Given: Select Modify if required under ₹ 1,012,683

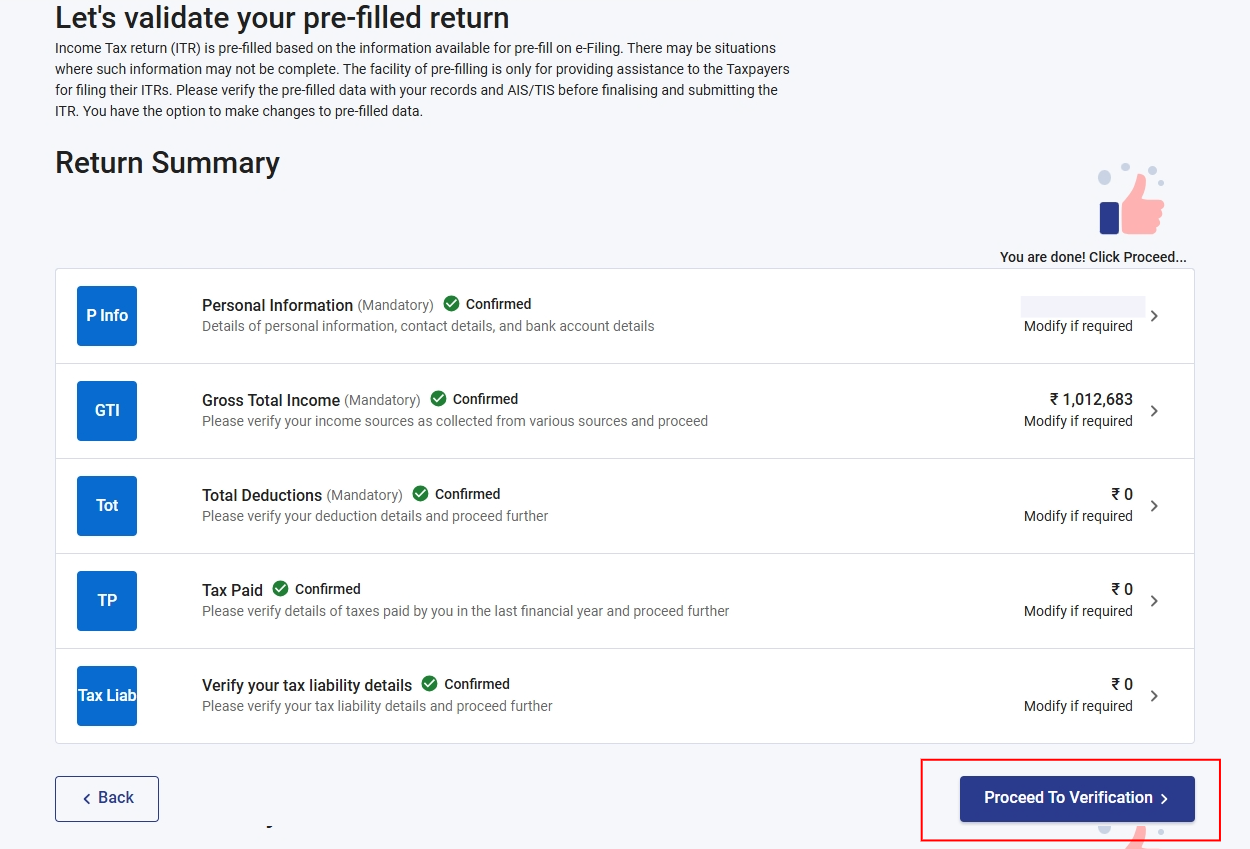Looking at the screenshot, I should (x=1078, y=421).
